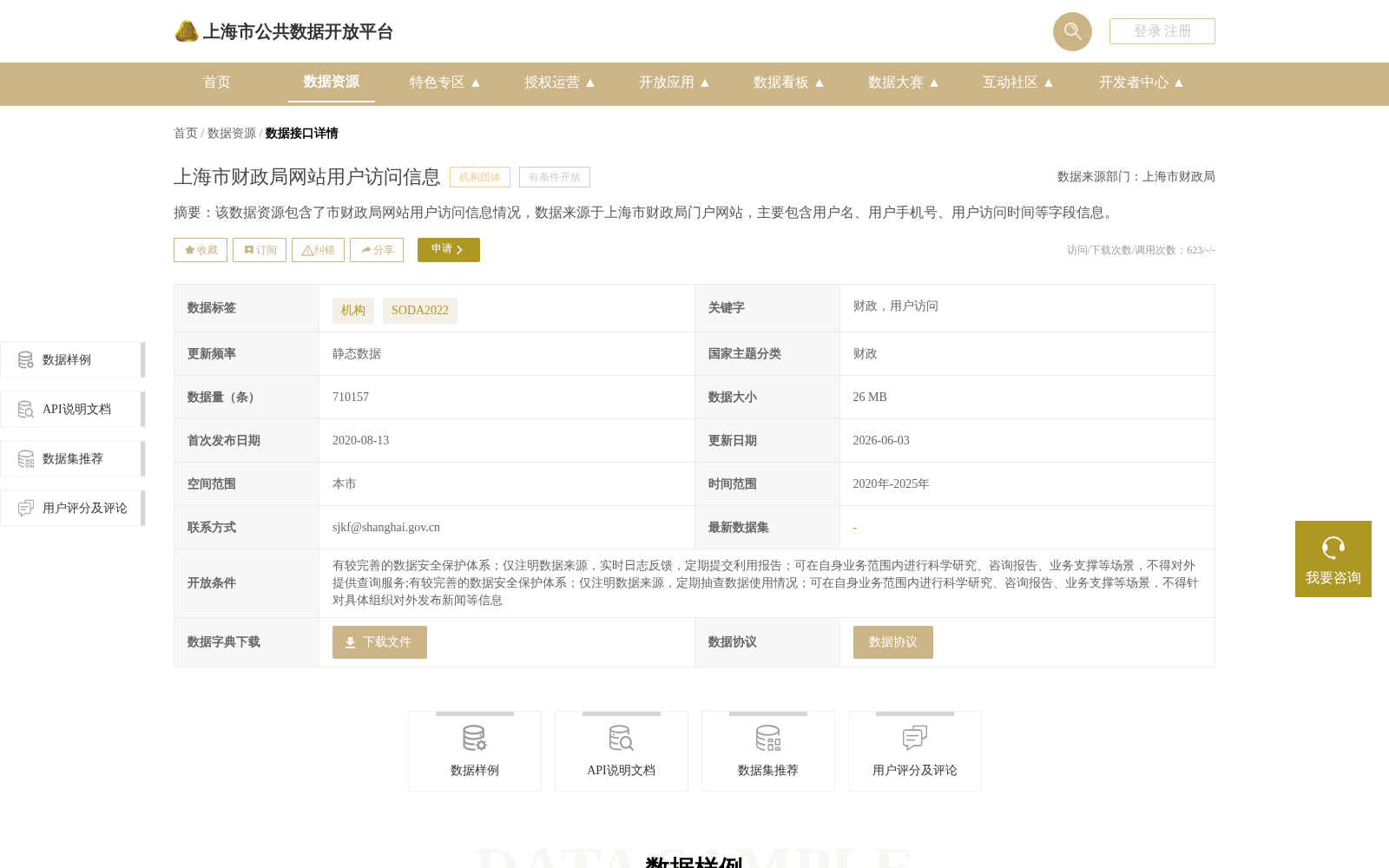This screenshot has height=868, width=1389.
Task: Click the platform logo icon
Action: [x=187, y=31]
